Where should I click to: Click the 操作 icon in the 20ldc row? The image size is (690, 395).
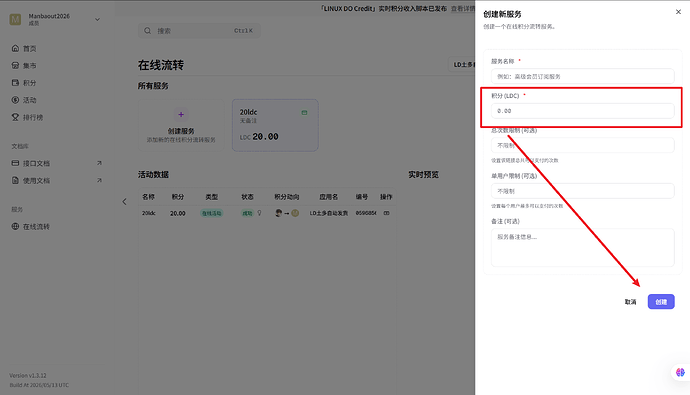point(386,213)
